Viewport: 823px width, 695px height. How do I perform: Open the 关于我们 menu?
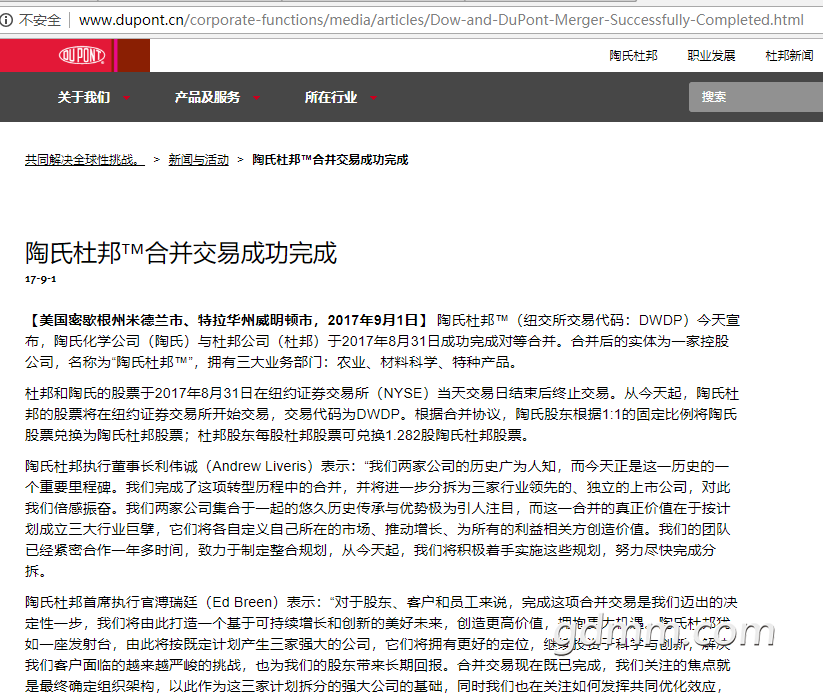84,97
